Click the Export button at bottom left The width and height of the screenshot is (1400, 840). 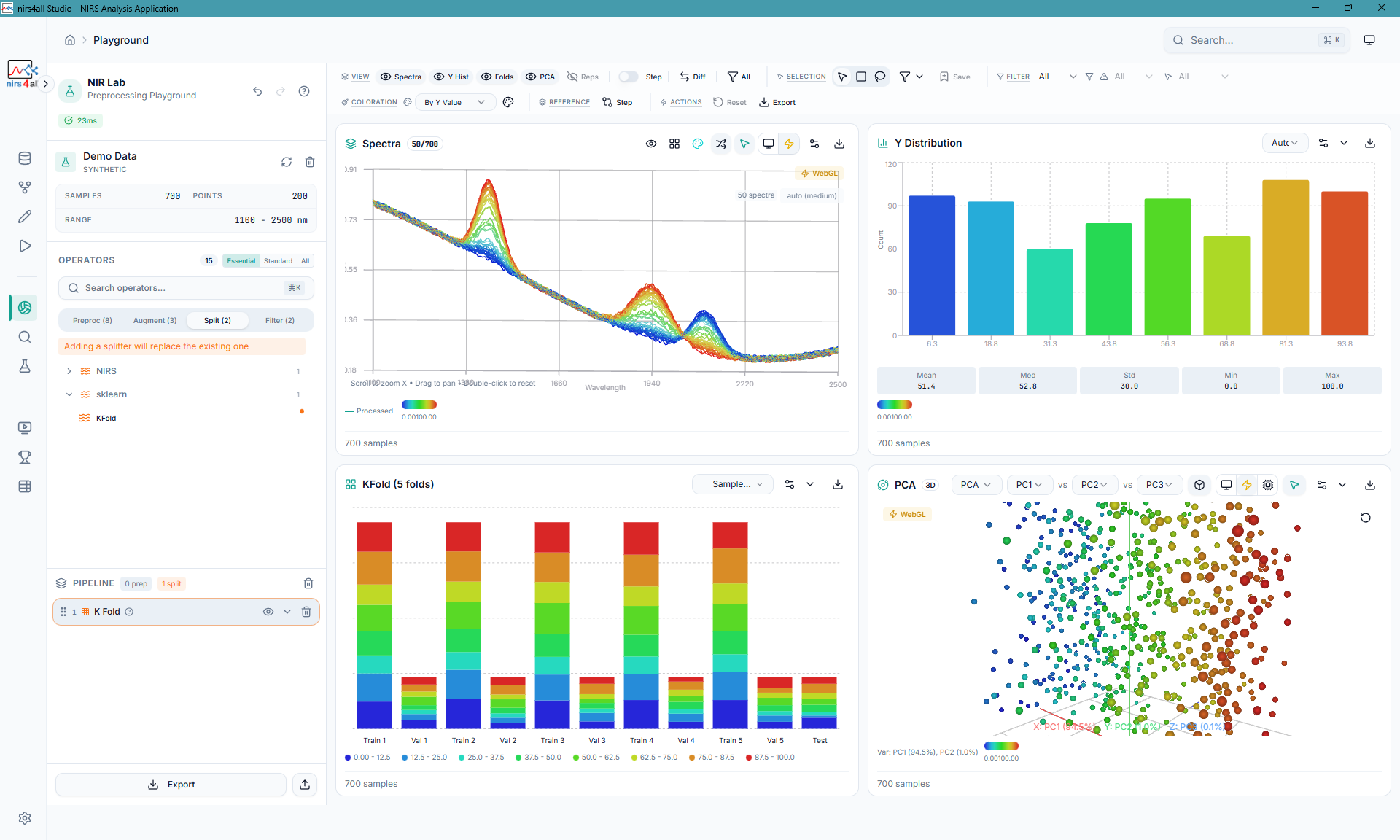click(x=171, y=785)
